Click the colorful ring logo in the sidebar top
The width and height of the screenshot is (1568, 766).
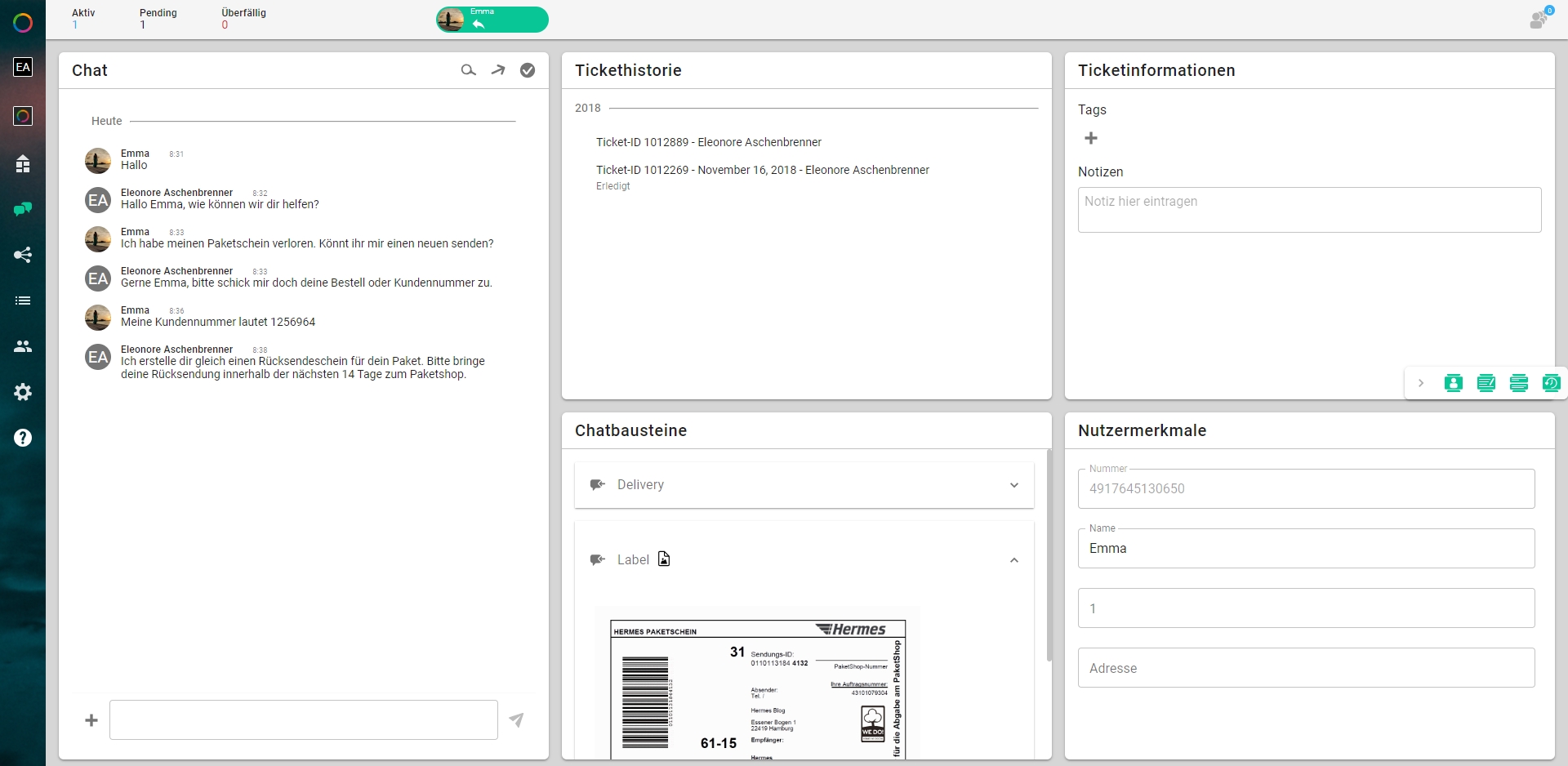(x=23, y=23)
